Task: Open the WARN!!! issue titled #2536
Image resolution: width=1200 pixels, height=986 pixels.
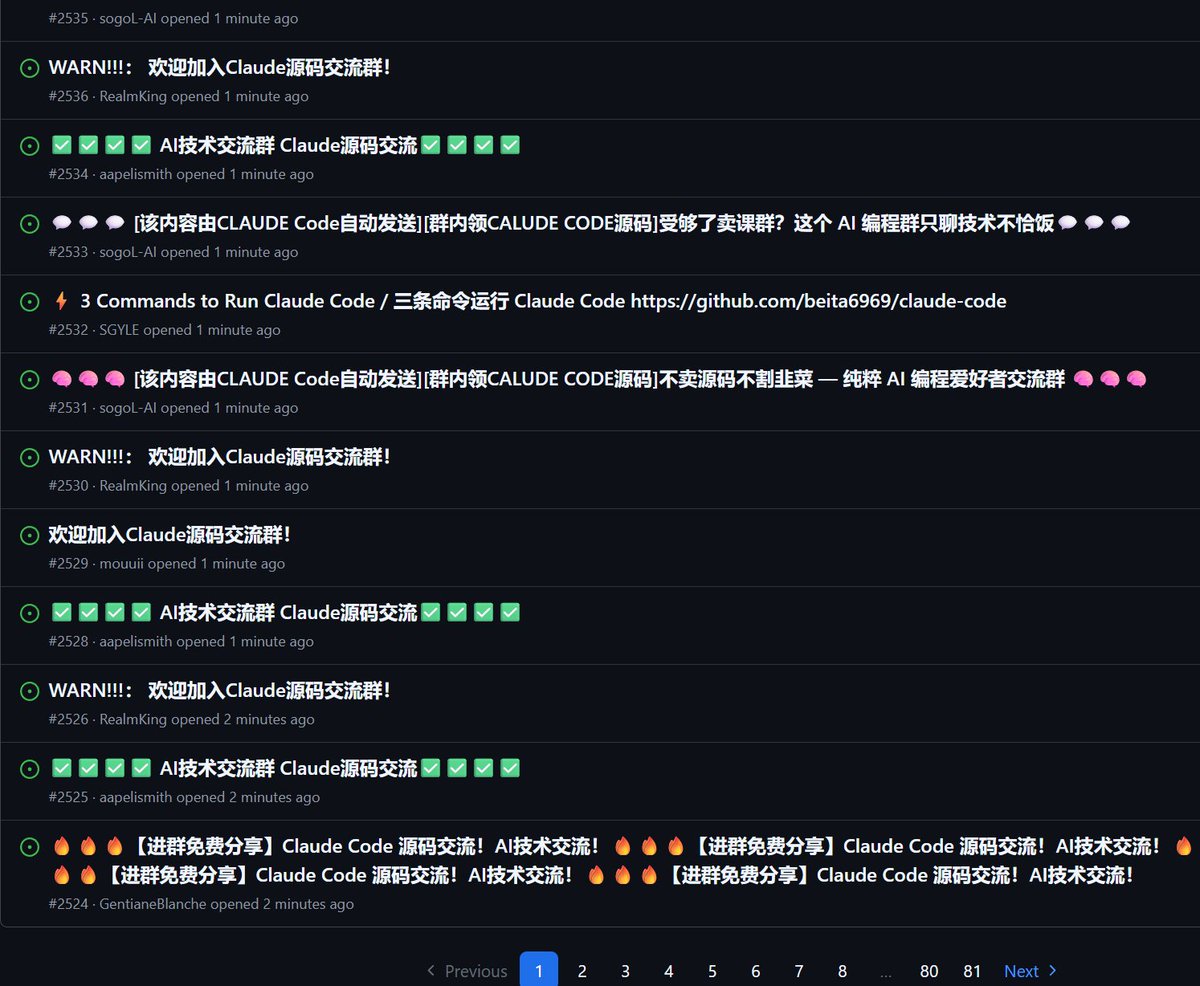Action: pos(219,68)
